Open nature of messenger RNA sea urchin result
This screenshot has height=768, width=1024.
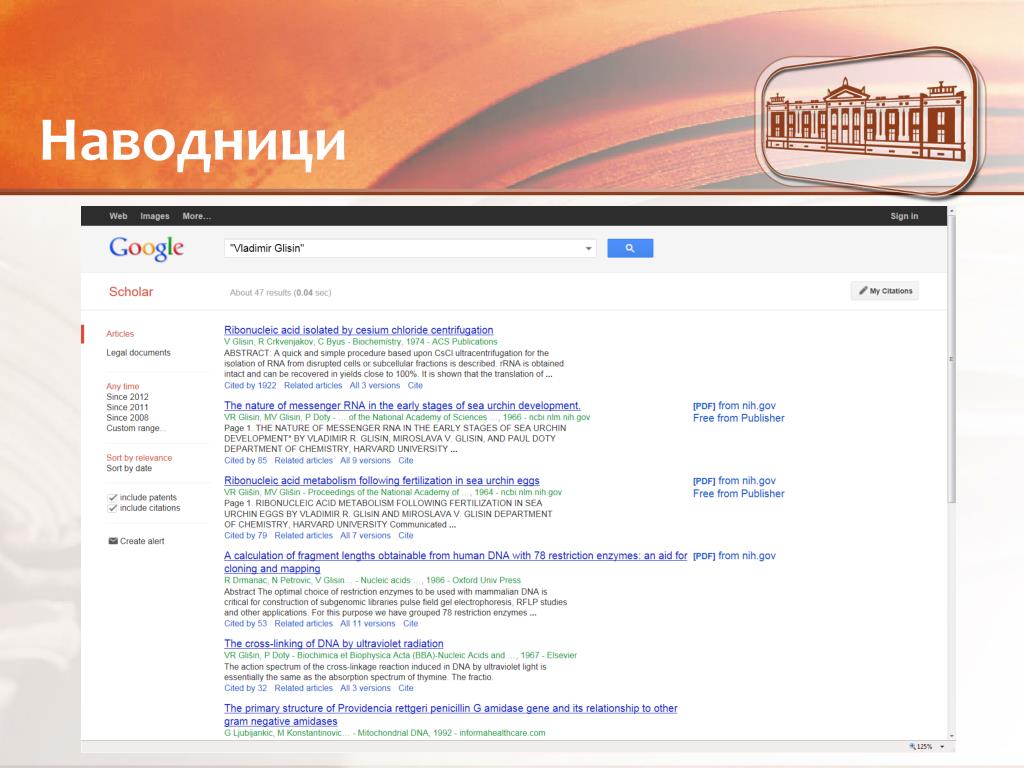click(402, 406)
